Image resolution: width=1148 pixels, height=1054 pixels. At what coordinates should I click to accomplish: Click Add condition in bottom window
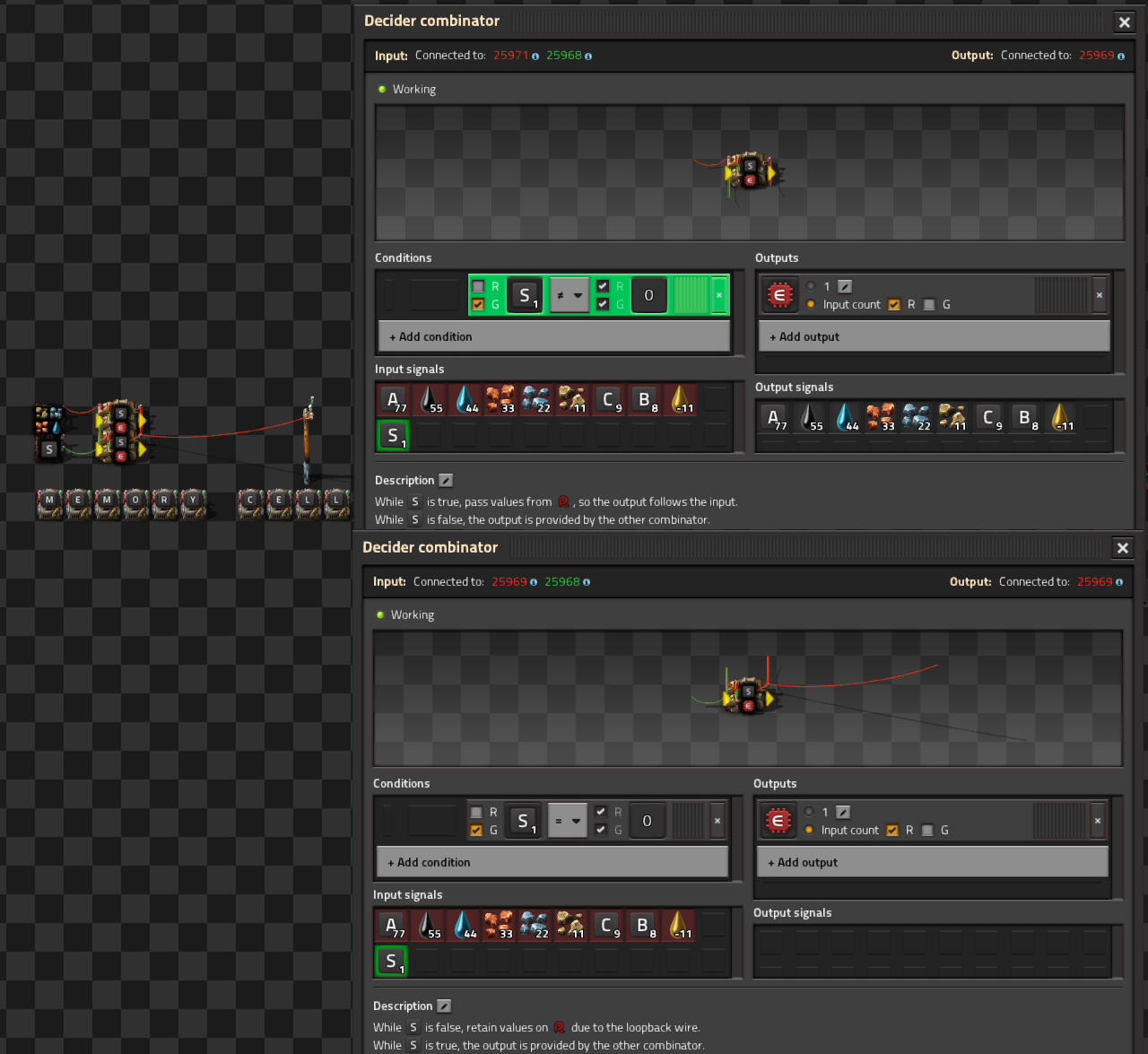[552, 862]
